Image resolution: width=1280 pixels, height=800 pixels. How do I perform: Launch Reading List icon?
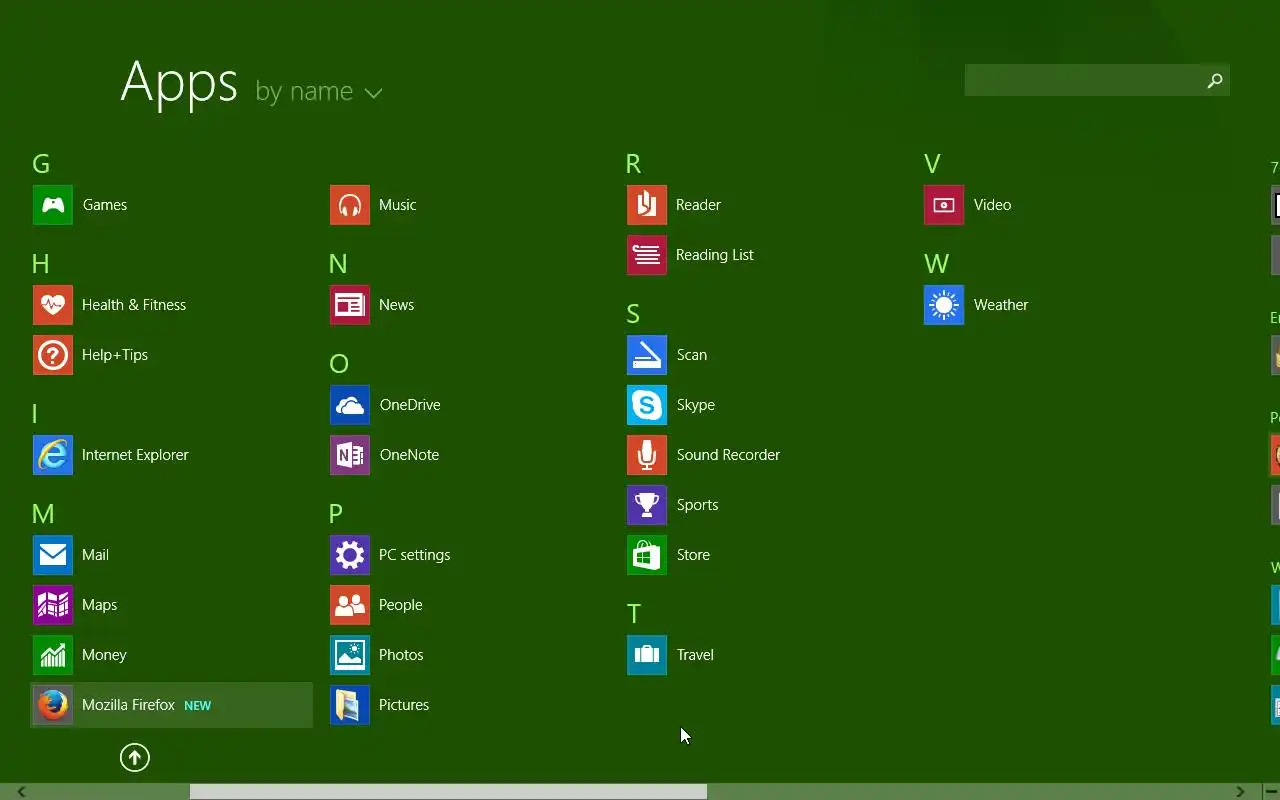[647, 255]
